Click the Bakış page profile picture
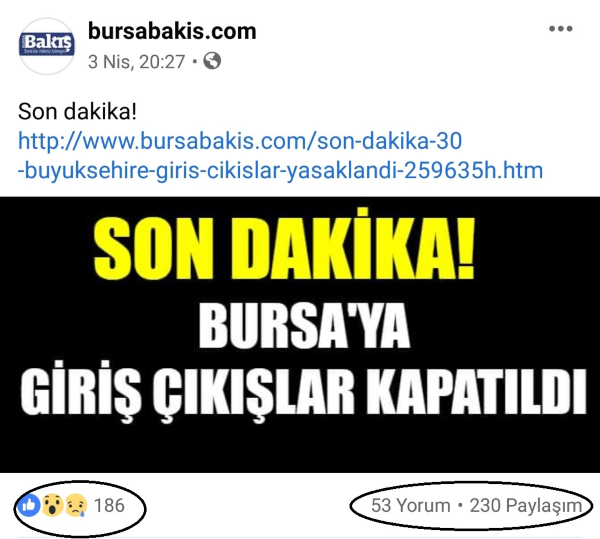600x539 pixels. [46, 46]
